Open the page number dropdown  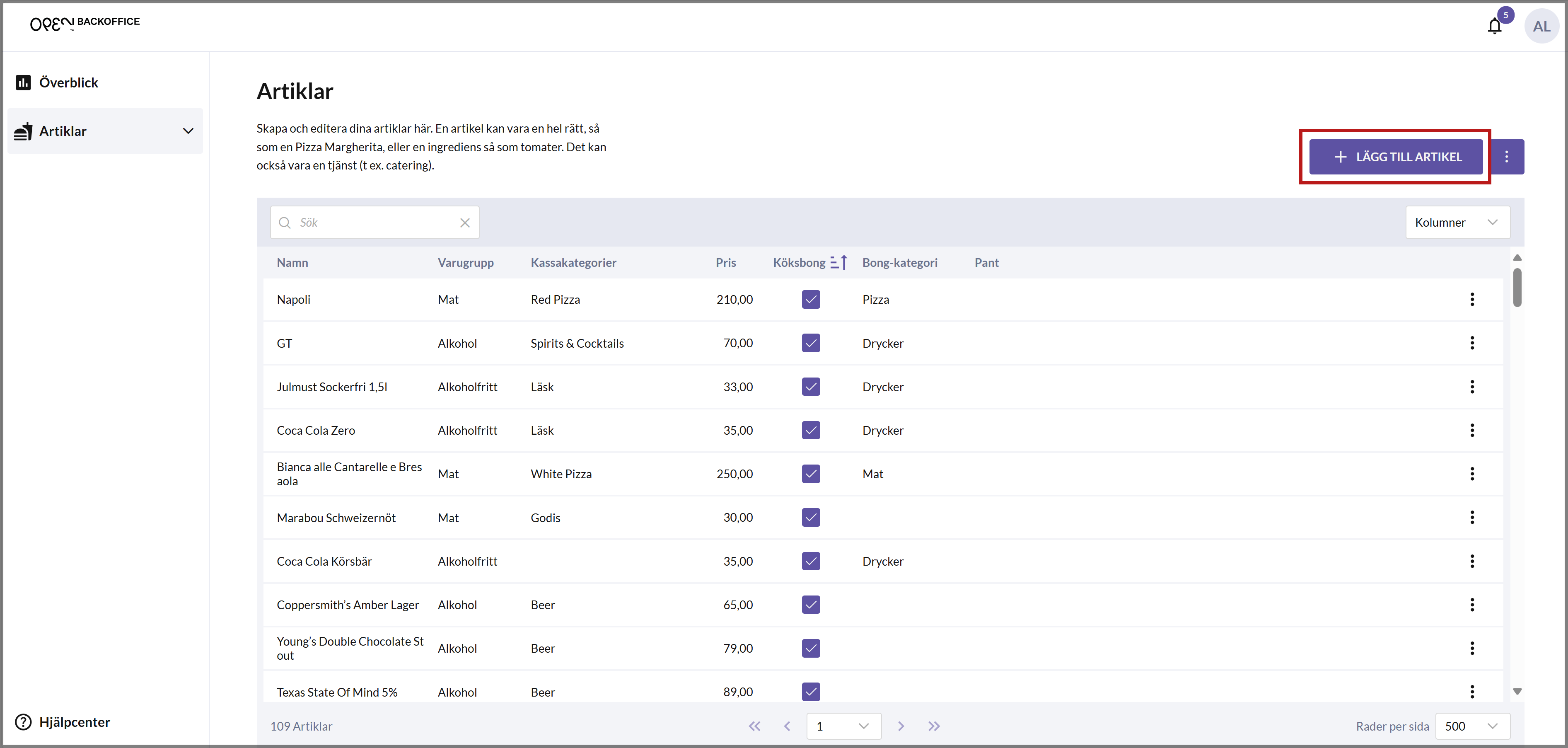843,726
